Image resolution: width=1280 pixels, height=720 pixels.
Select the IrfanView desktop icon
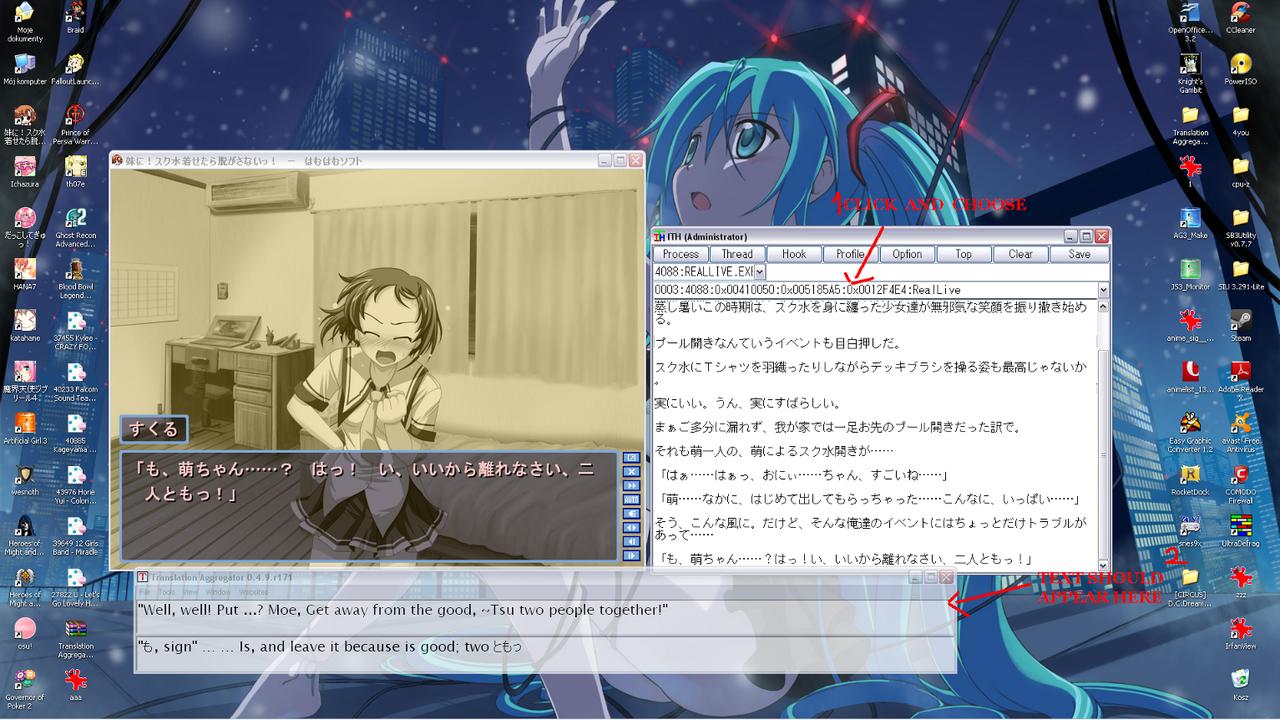click(x=1240, y=630)
